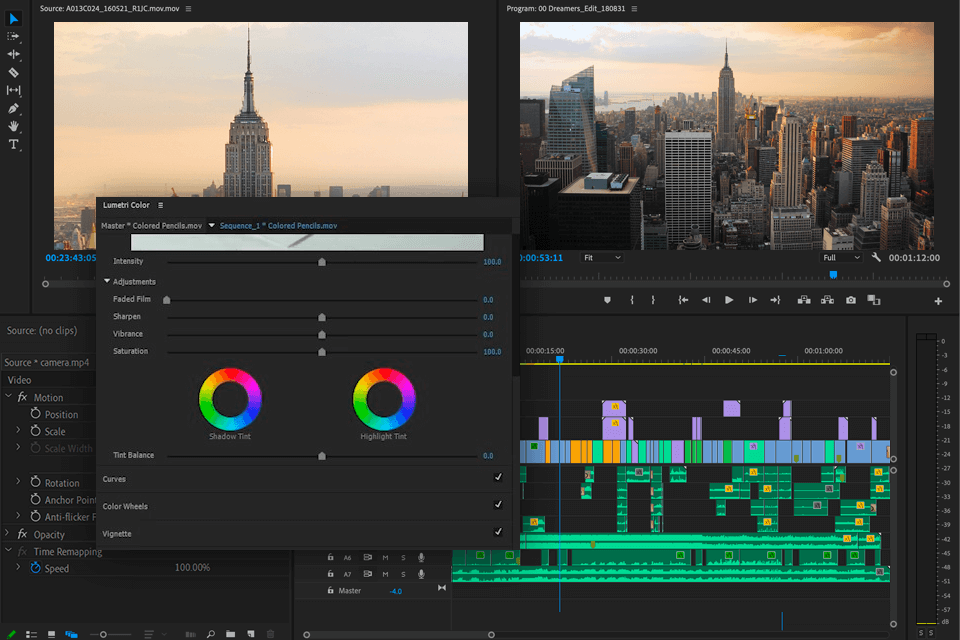Viewport: 960px width, 640px height.
Task: Select the Razor tool
Action: (x=14, y=72)
